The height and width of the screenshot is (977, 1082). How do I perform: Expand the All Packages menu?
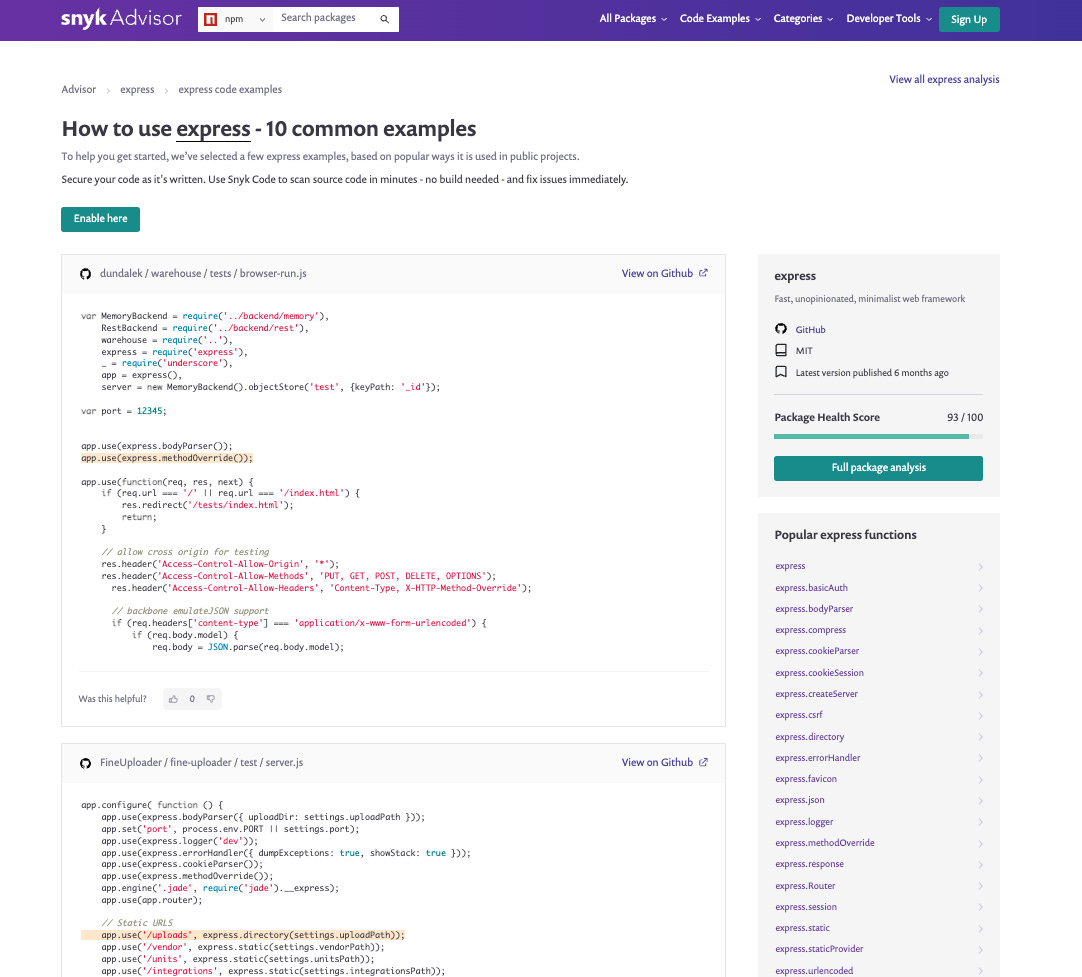coord(633,19)
